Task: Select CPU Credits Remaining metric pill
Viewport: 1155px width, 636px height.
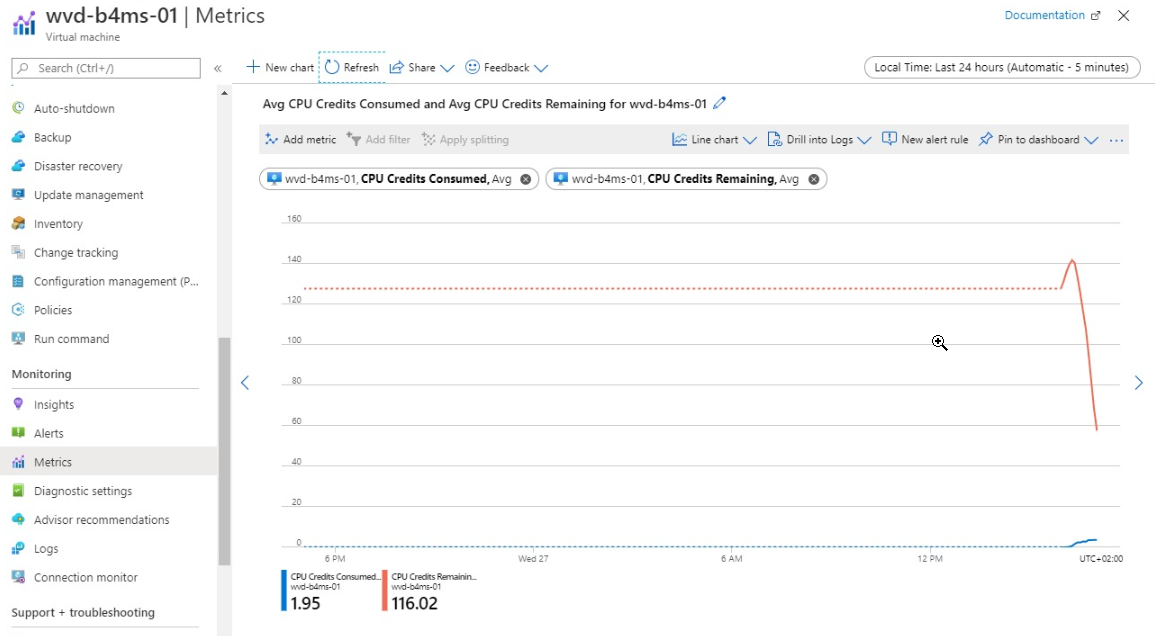Action: tap(685, 179)
